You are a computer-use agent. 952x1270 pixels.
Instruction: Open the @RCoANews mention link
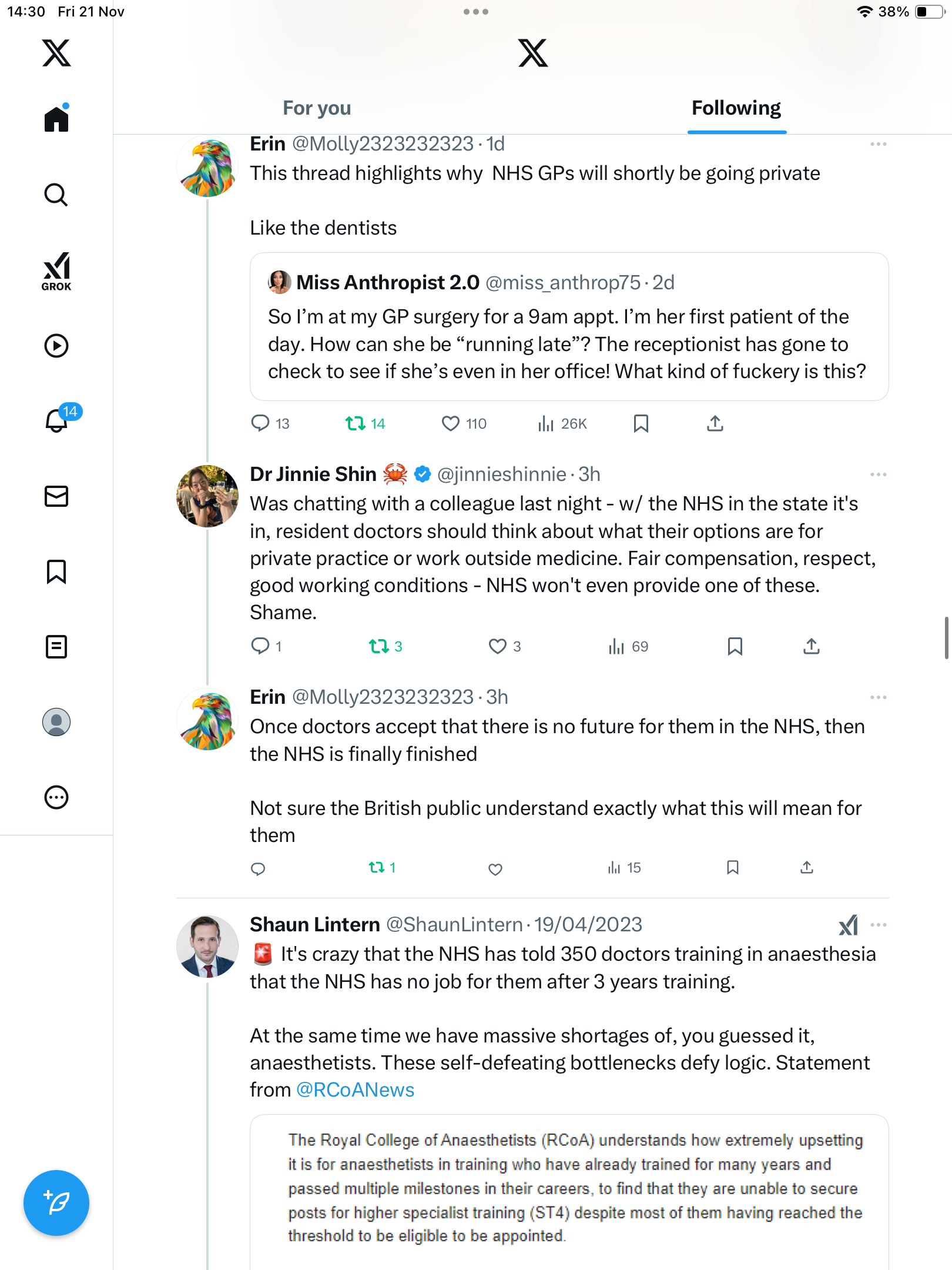[x=356, y=1090]
